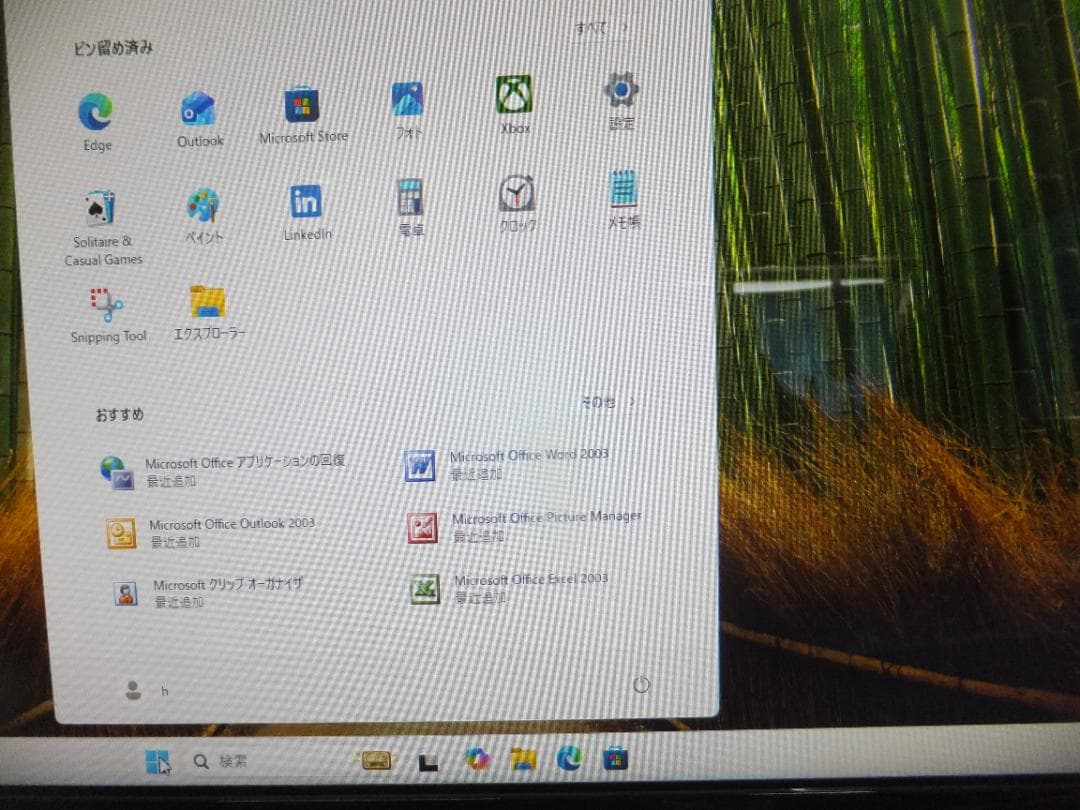Open Microsoft クリップ オーガナイザ recommended item

(208, 593)
